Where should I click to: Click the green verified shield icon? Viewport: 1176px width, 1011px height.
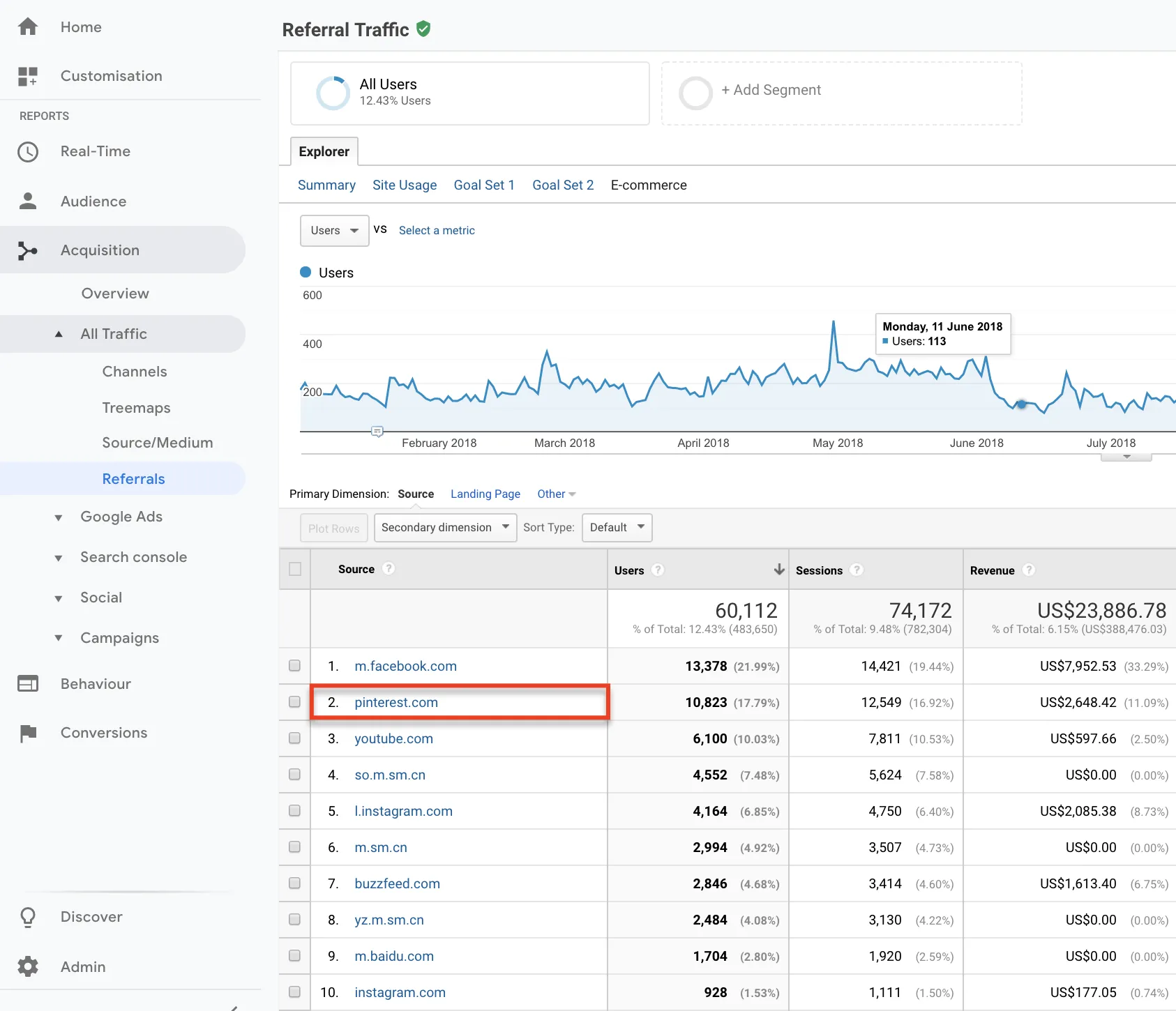423,29
